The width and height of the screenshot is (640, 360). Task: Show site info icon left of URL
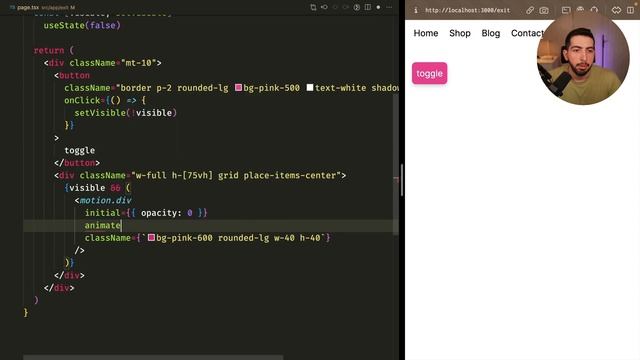pos(416,10)
